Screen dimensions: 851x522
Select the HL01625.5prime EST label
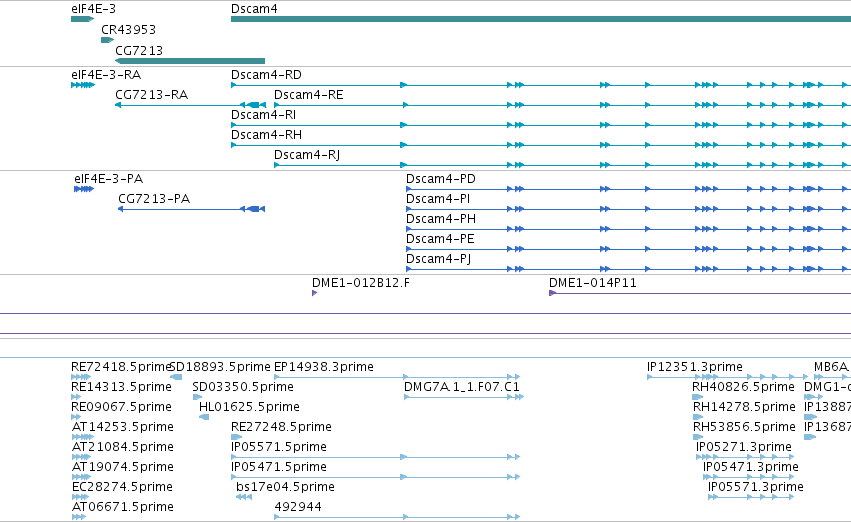point(249,407)
